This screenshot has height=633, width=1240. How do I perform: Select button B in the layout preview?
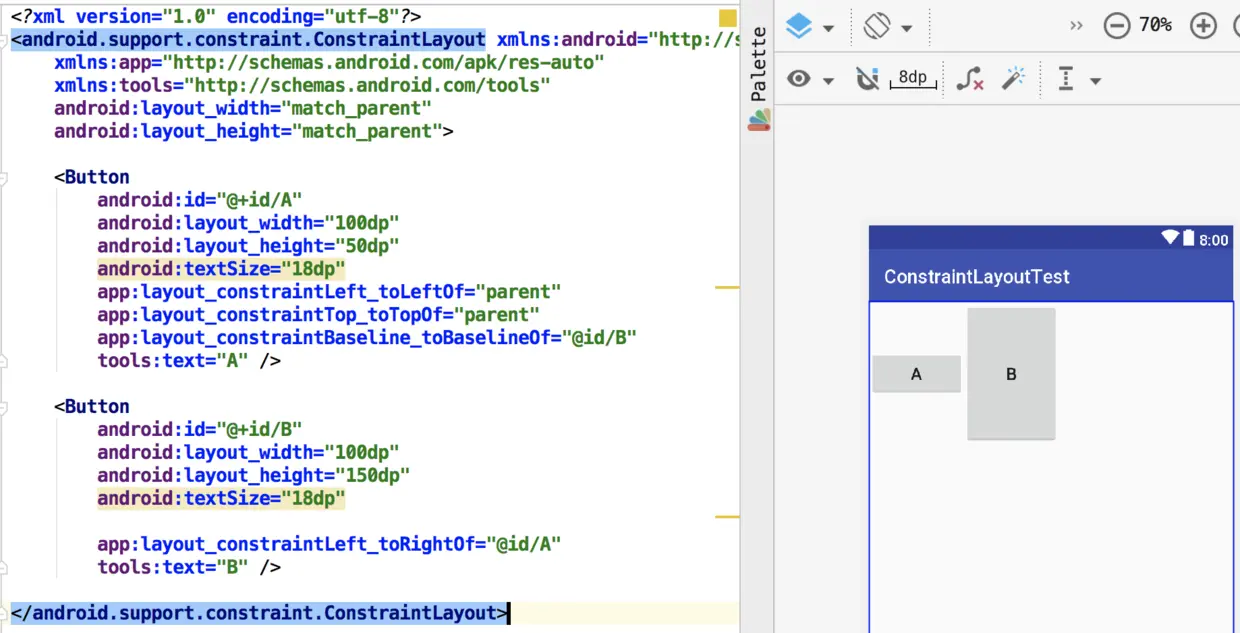(1011, 374)
